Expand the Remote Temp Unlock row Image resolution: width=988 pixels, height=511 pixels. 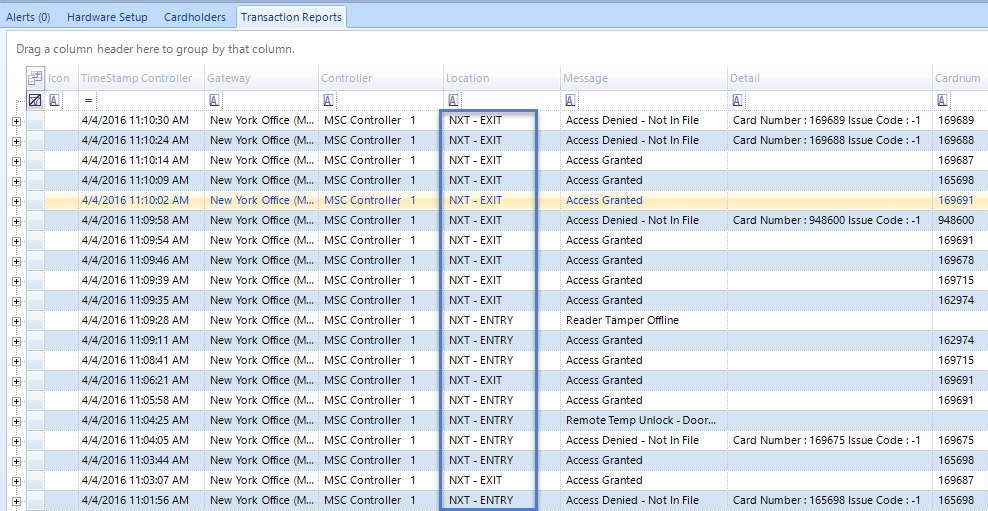[x=16, y=420]
